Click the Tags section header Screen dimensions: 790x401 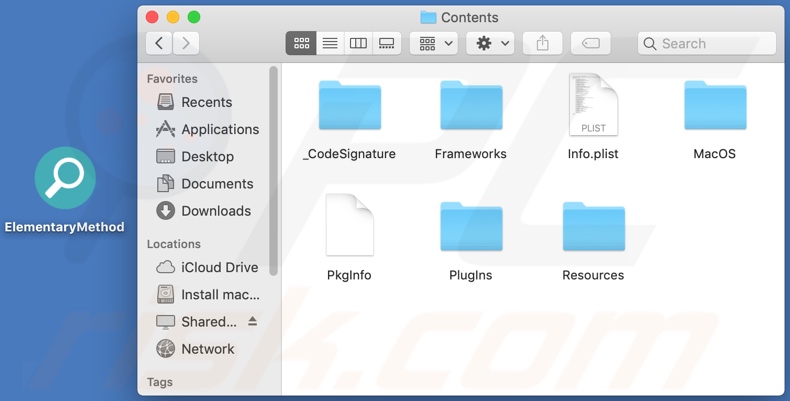(160, 382)
